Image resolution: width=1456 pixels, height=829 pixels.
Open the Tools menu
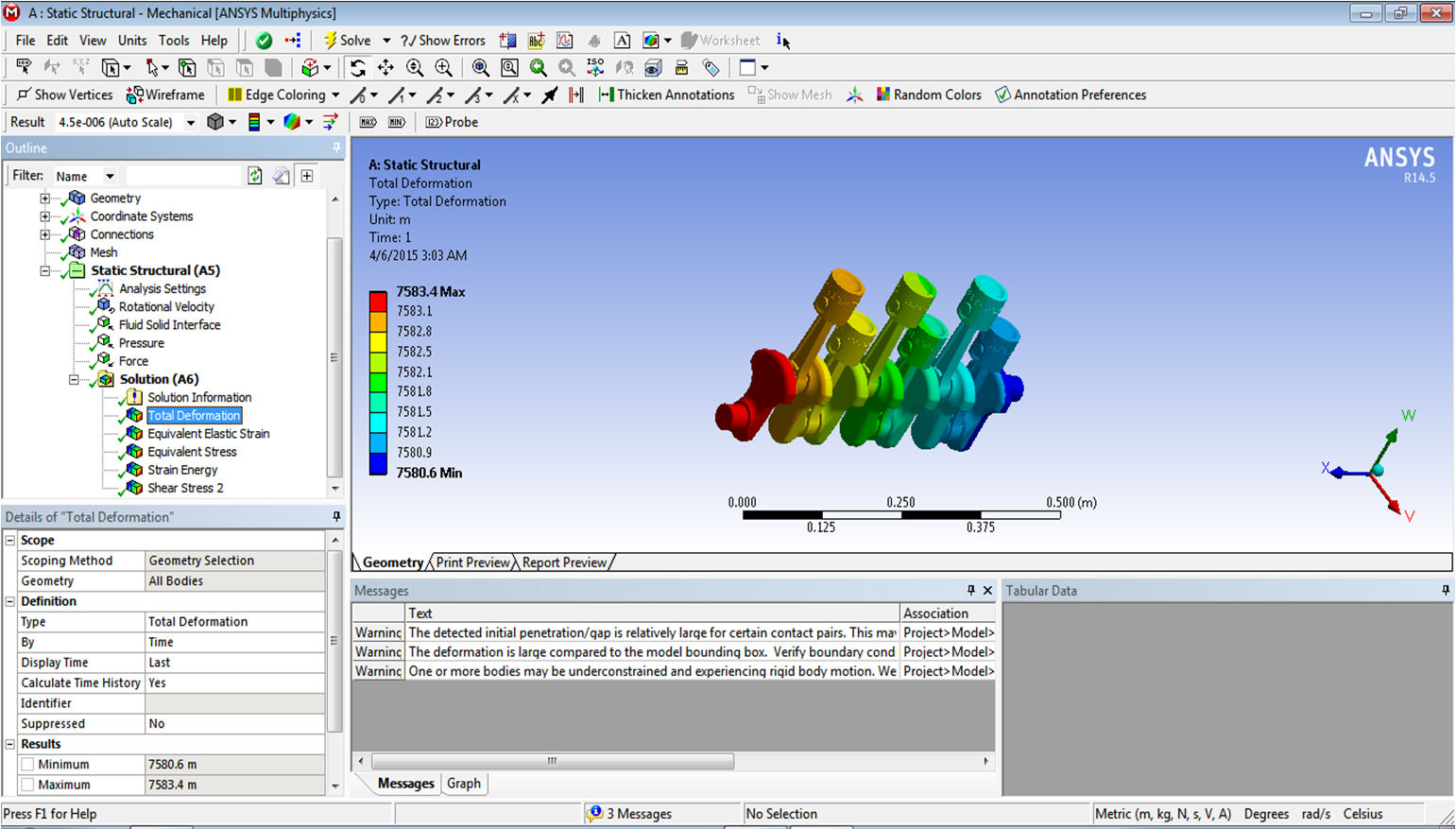(x=174, y=41)
